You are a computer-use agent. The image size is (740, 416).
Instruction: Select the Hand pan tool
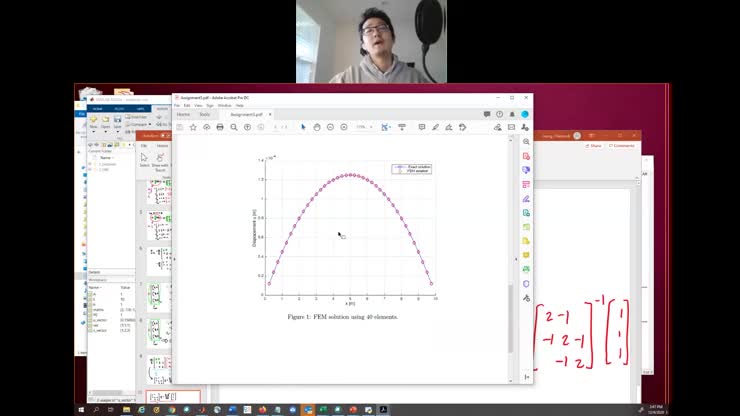pyautogui.click(x=317, y=127)
